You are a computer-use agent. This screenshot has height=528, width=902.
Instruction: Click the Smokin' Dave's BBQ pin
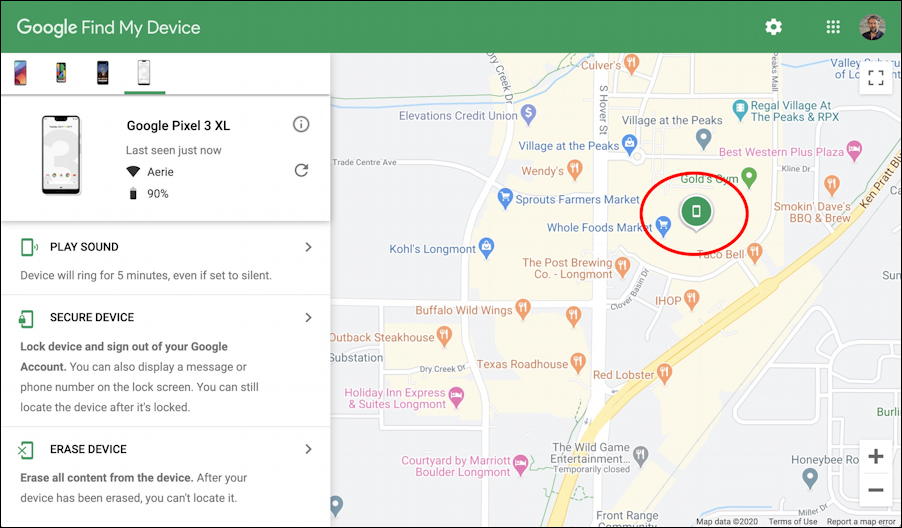pos(831,185)
